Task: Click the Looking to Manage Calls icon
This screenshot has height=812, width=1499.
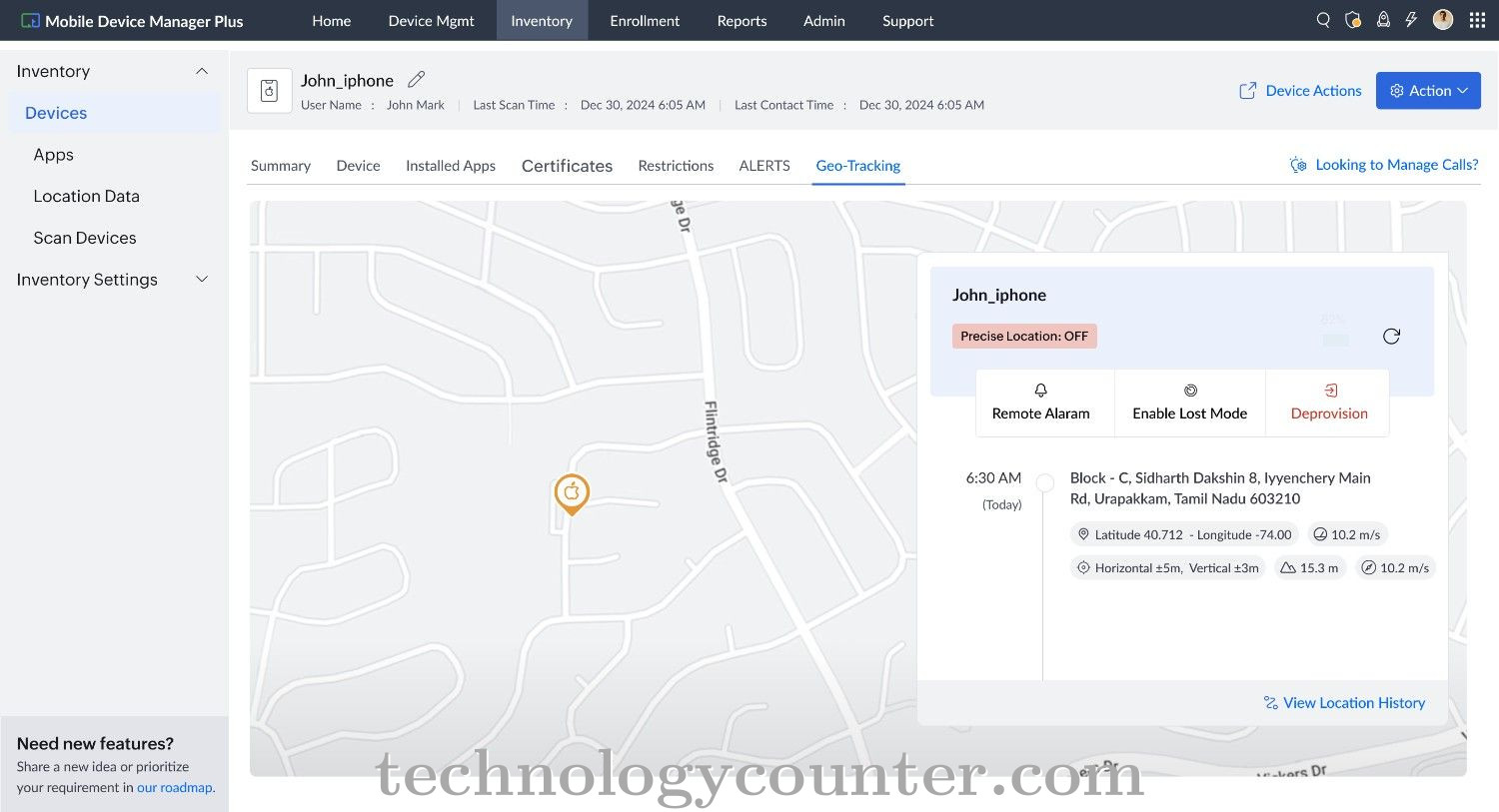Action: point(1298,165)
